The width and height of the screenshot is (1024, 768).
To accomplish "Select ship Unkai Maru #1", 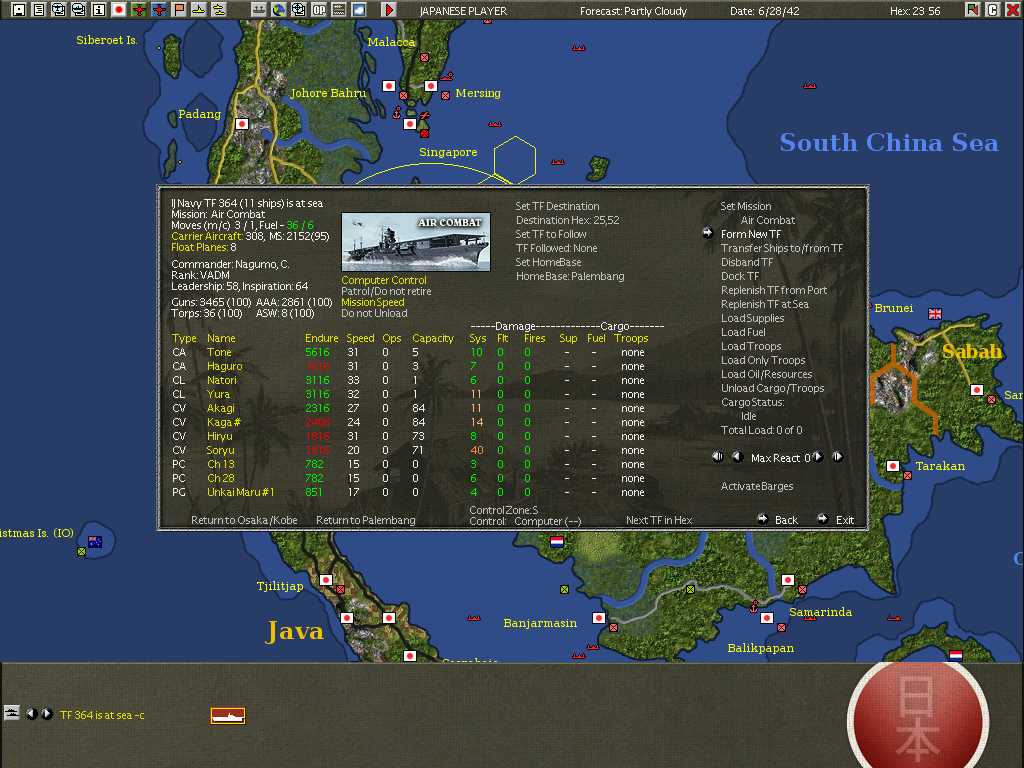I will tap(240, 492).
